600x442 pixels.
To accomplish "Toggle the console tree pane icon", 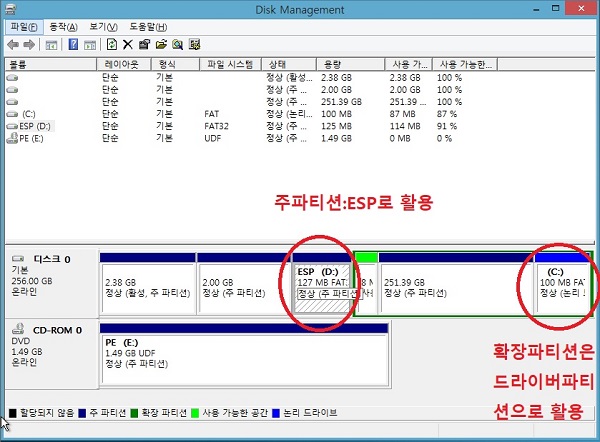I will coord(51,45).
